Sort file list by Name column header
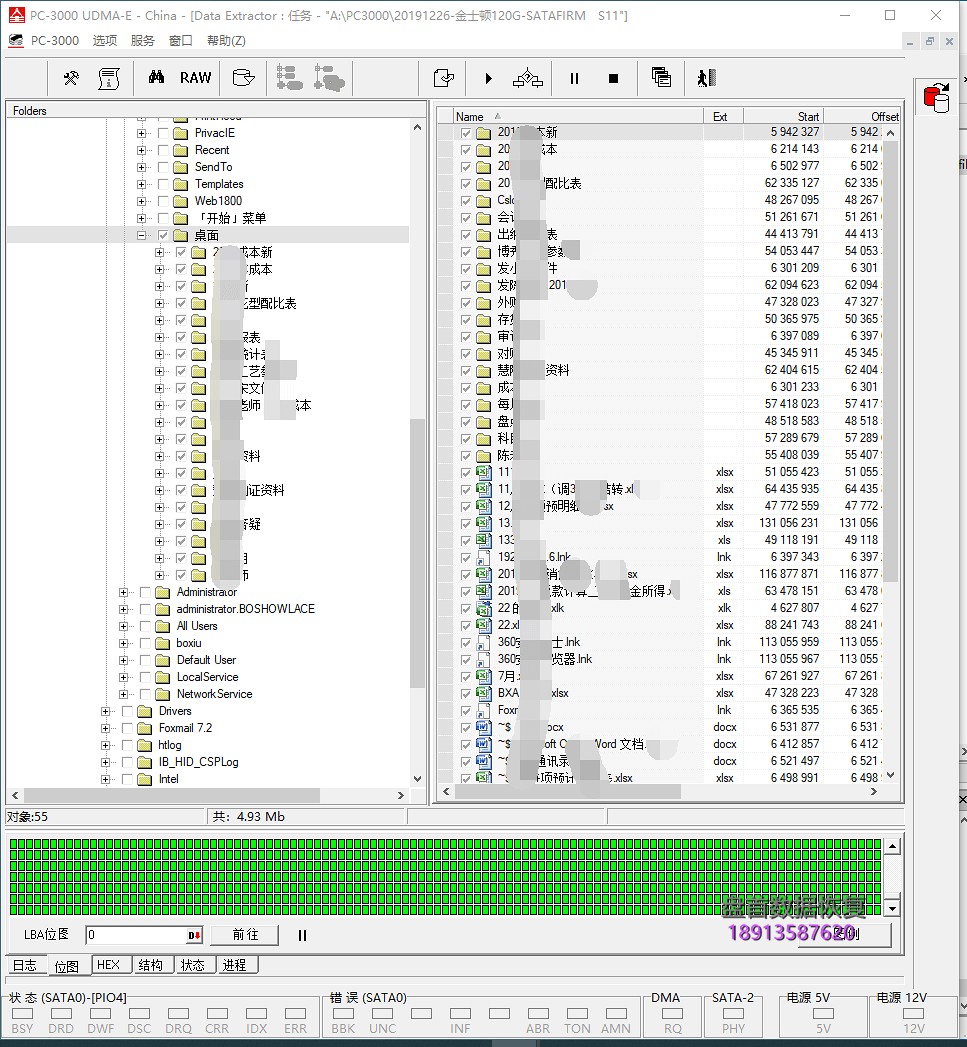This screenshot has width=967, height=1047. tap(578, 116)
